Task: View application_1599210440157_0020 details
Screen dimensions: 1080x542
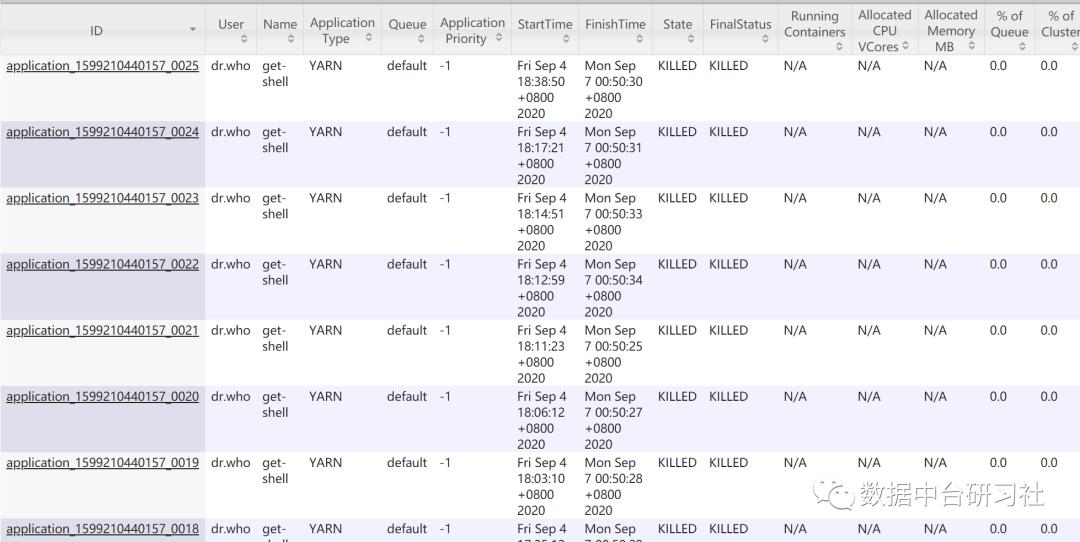Action: tap(102, 397)
